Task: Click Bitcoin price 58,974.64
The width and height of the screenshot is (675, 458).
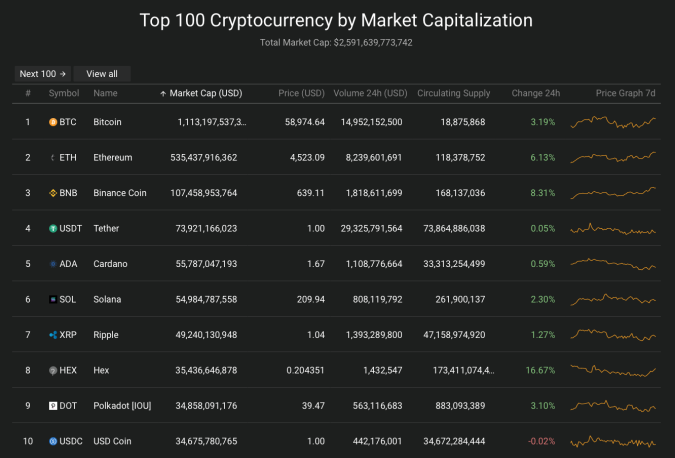Action: [x=305, y=122]
